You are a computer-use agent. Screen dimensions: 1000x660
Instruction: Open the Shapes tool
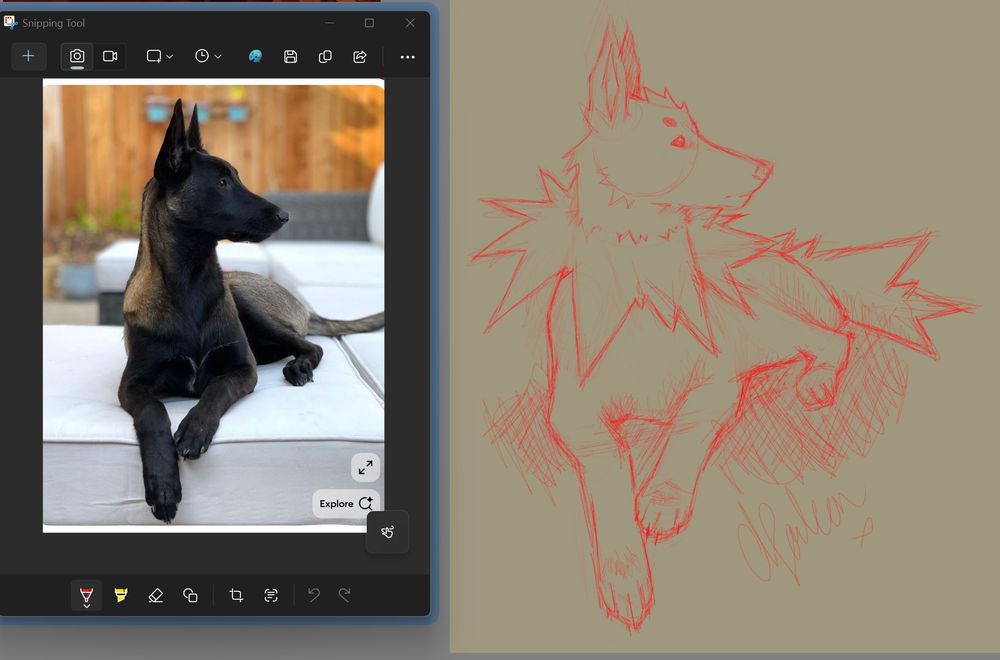point(190,595)
